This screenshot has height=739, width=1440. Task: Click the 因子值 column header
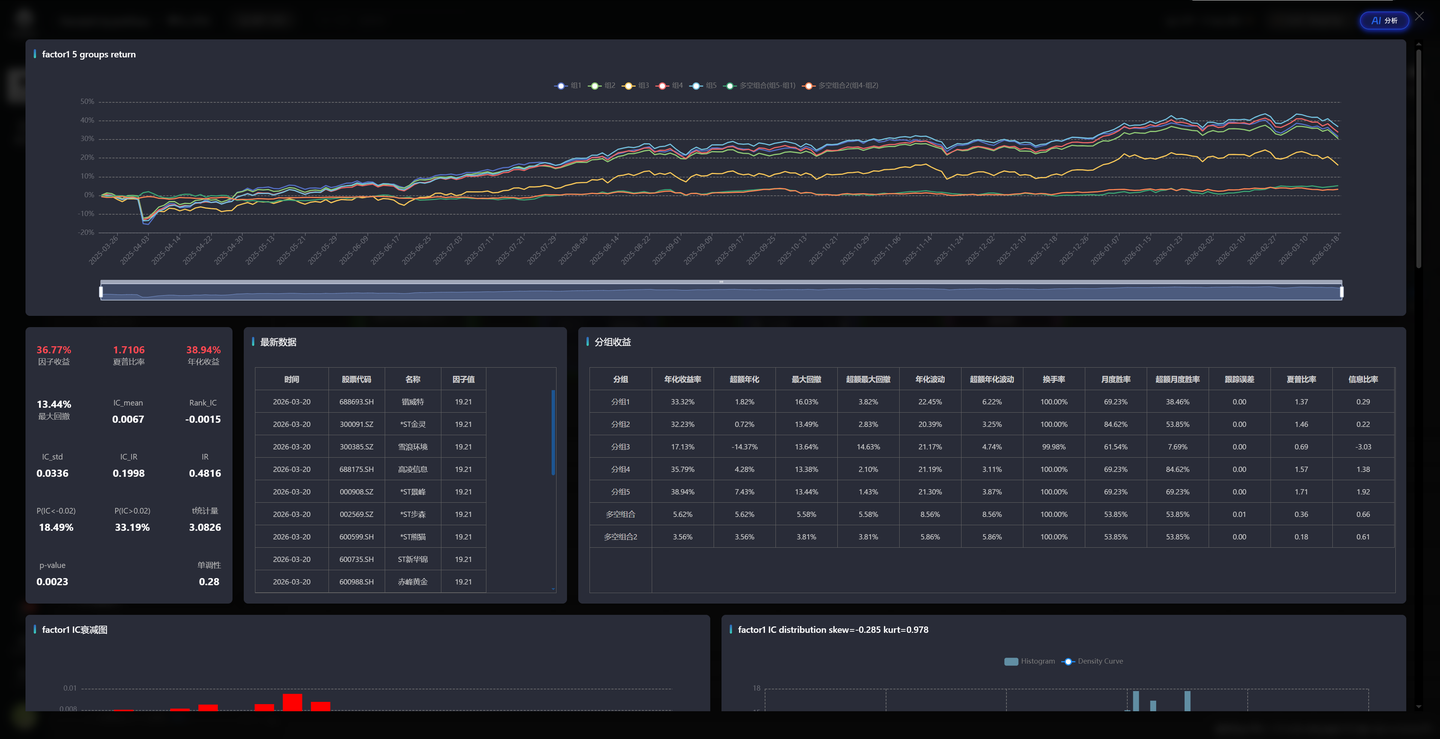[x=463, y=380]
